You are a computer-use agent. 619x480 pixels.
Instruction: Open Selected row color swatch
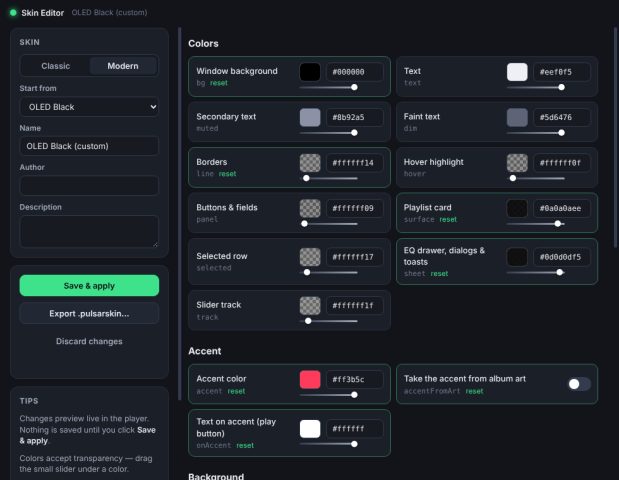coord(310,257)
